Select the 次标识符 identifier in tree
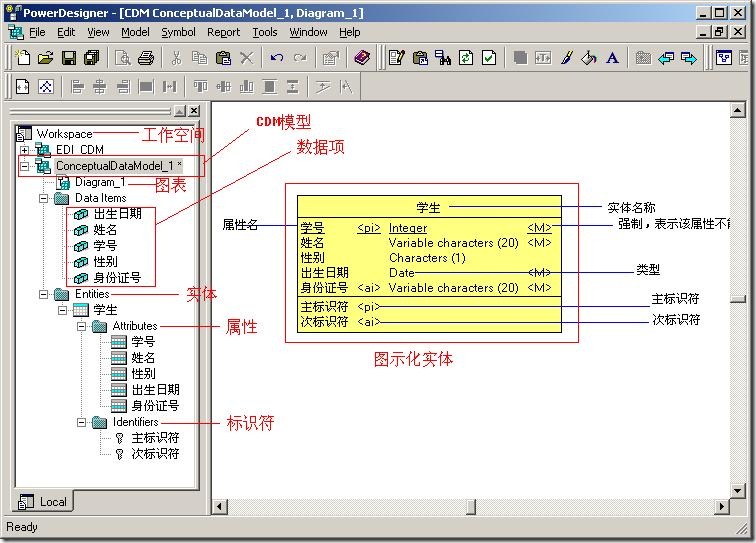This screenshot has width=756, height=543. click(155, 454)
